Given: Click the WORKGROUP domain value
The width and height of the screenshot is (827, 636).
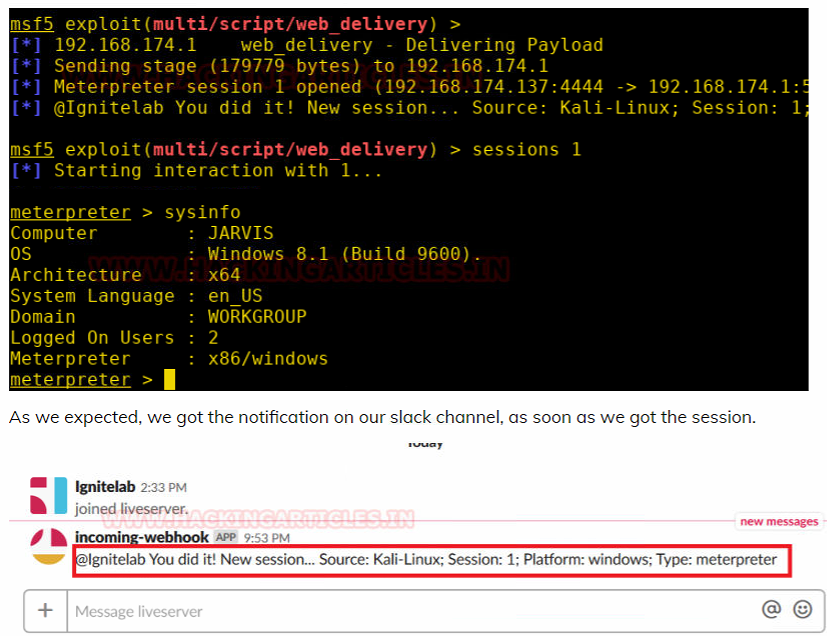Looking at the screenshot, I should coord(257,316).
